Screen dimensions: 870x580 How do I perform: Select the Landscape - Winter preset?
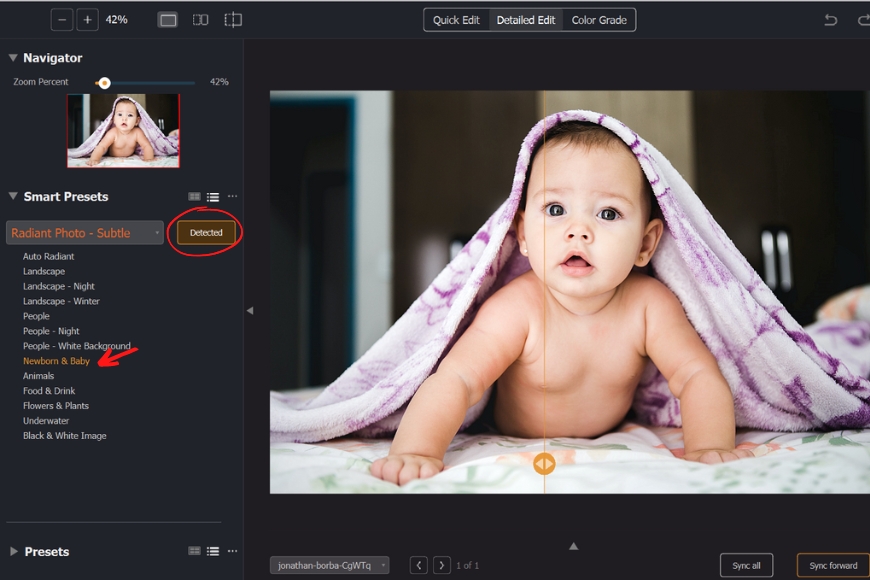point(61,301)
